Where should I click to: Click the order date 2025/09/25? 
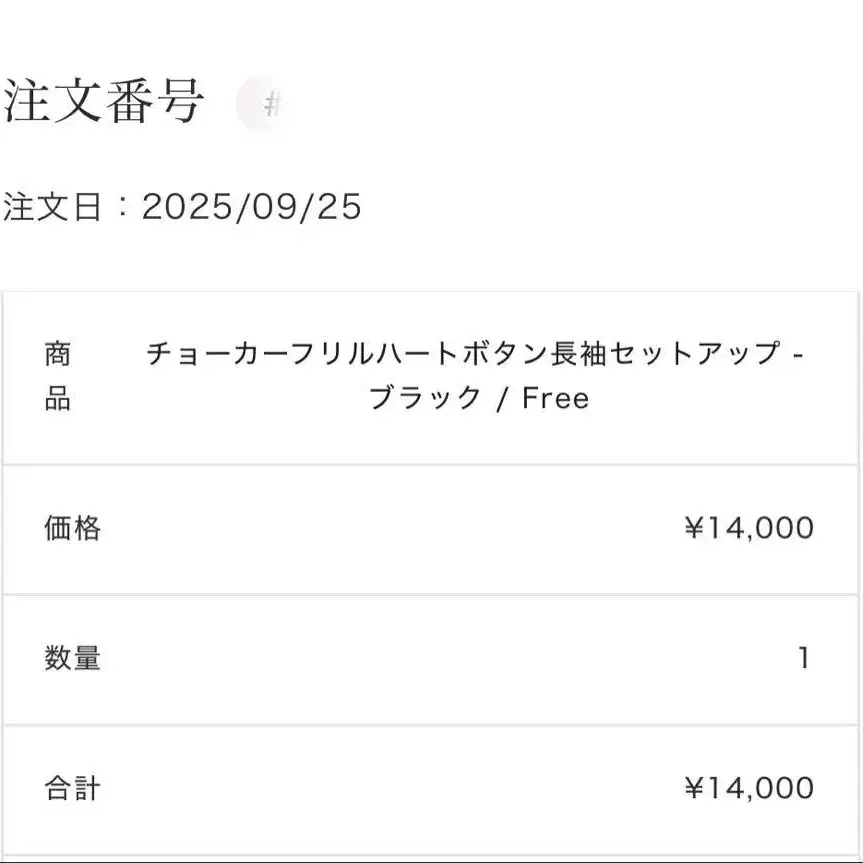click(x=251, y=207)
